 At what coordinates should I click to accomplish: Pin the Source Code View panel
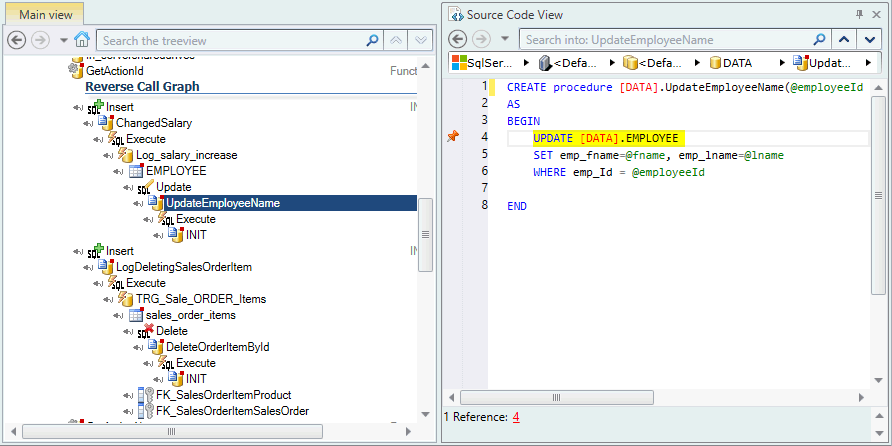tap(860, 14)
